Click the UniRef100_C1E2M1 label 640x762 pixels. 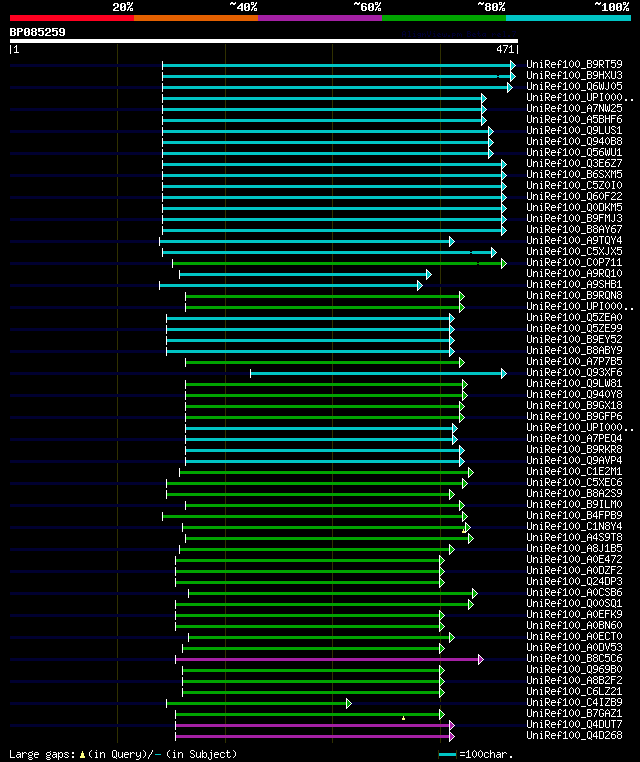[x=574, y=472]
